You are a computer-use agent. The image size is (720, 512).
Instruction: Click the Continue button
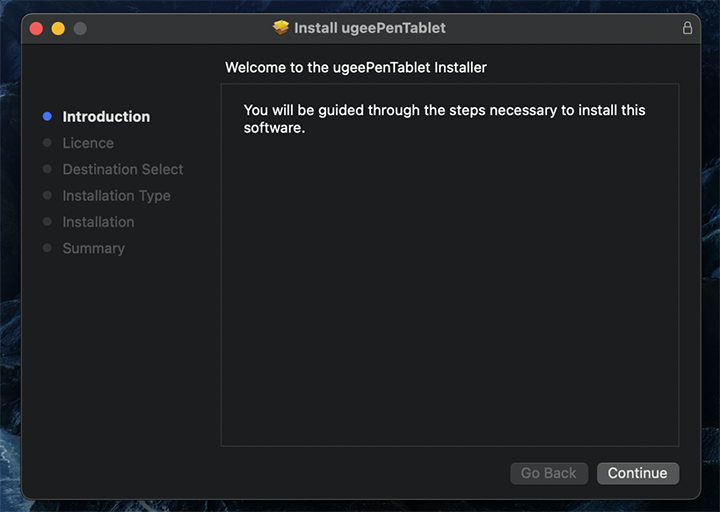pyautogui.click(x=637, y=473)
